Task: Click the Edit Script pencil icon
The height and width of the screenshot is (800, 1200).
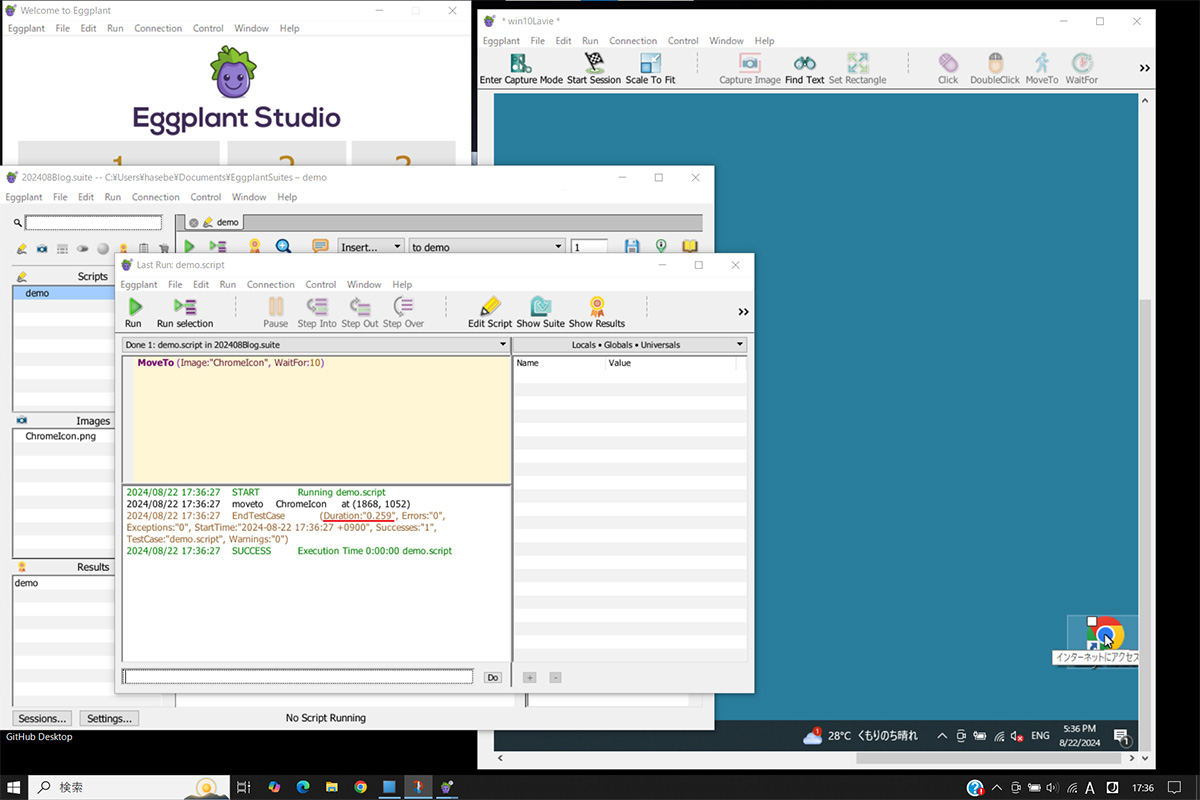Action: click(490, 307)
